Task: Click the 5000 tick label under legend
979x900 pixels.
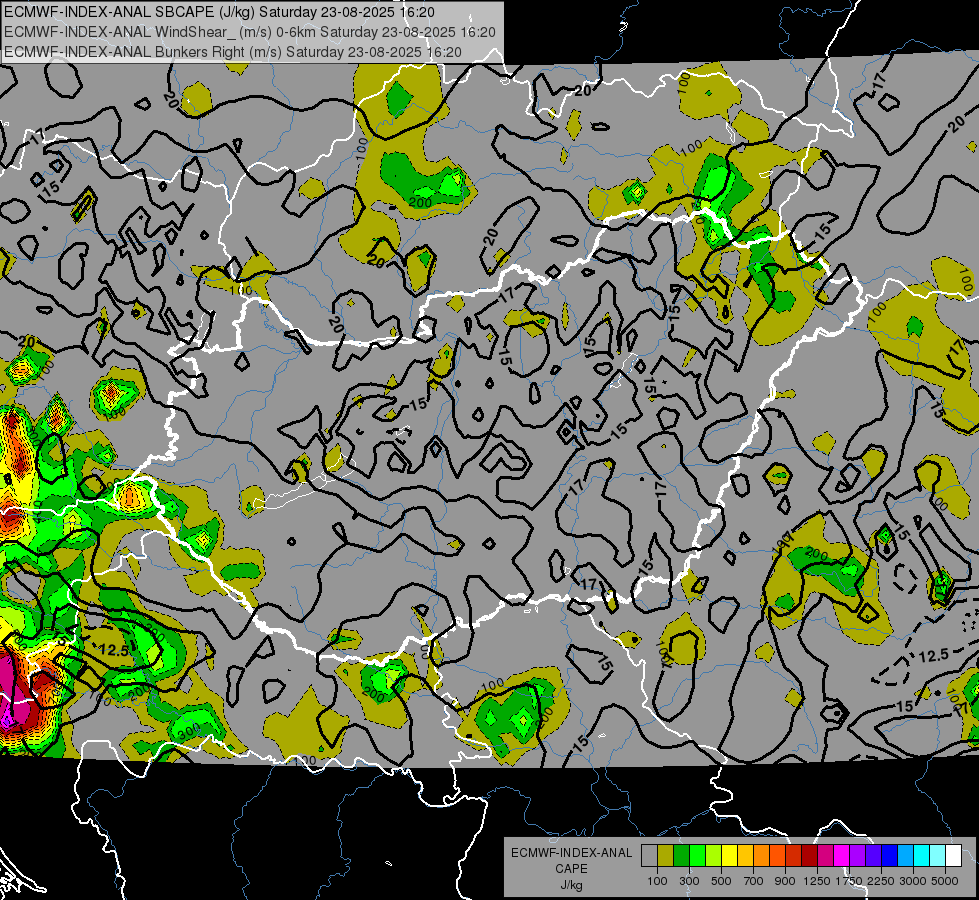Action: (945, 881)
